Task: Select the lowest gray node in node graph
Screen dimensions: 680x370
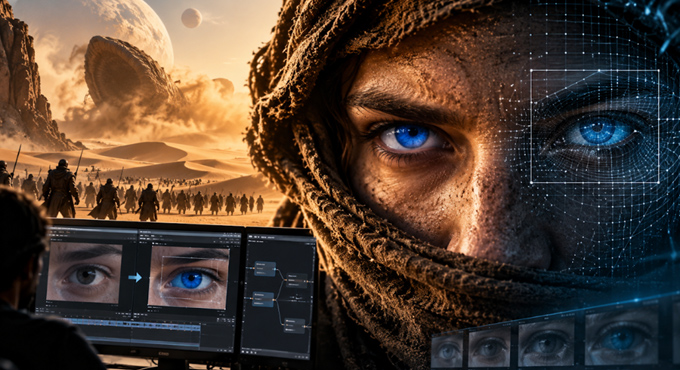Action: point(294,326)
